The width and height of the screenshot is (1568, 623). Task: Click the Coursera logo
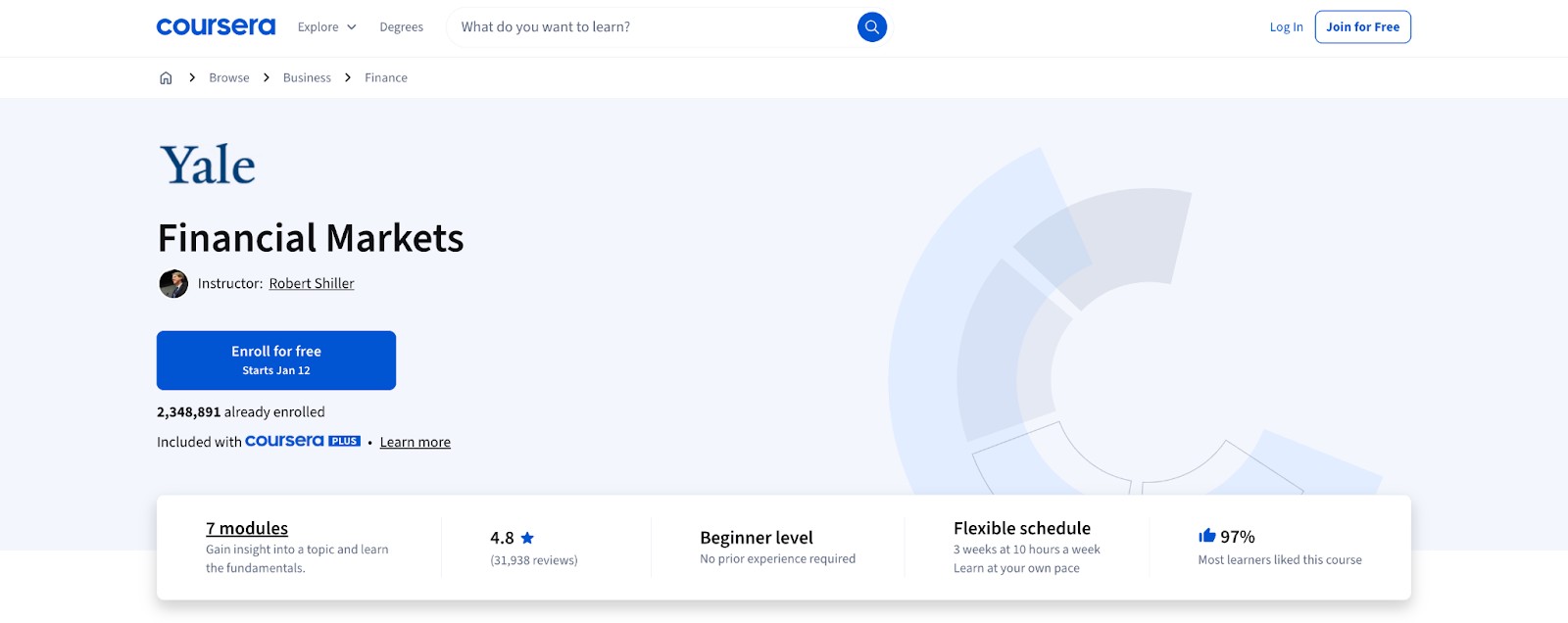pyautogui.click(x=216, y=26)
